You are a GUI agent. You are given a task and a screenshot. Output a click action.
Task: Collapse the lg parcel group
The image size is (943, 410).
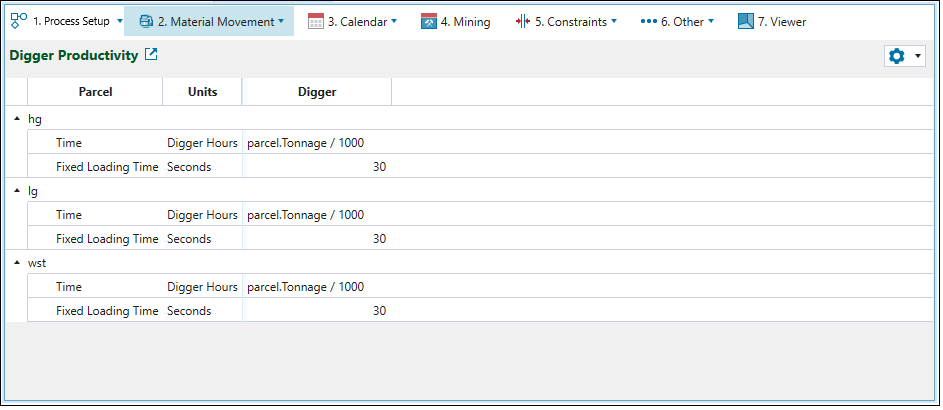[x=17, y=191]
